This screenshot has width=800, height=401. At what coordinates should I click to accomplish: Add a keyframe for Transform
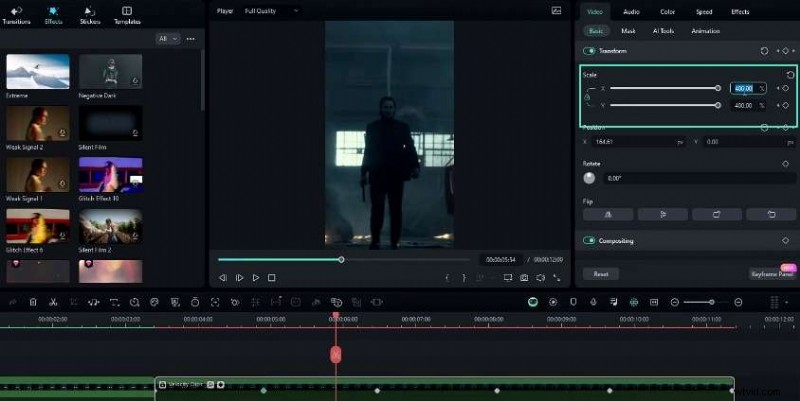[786, 51]
